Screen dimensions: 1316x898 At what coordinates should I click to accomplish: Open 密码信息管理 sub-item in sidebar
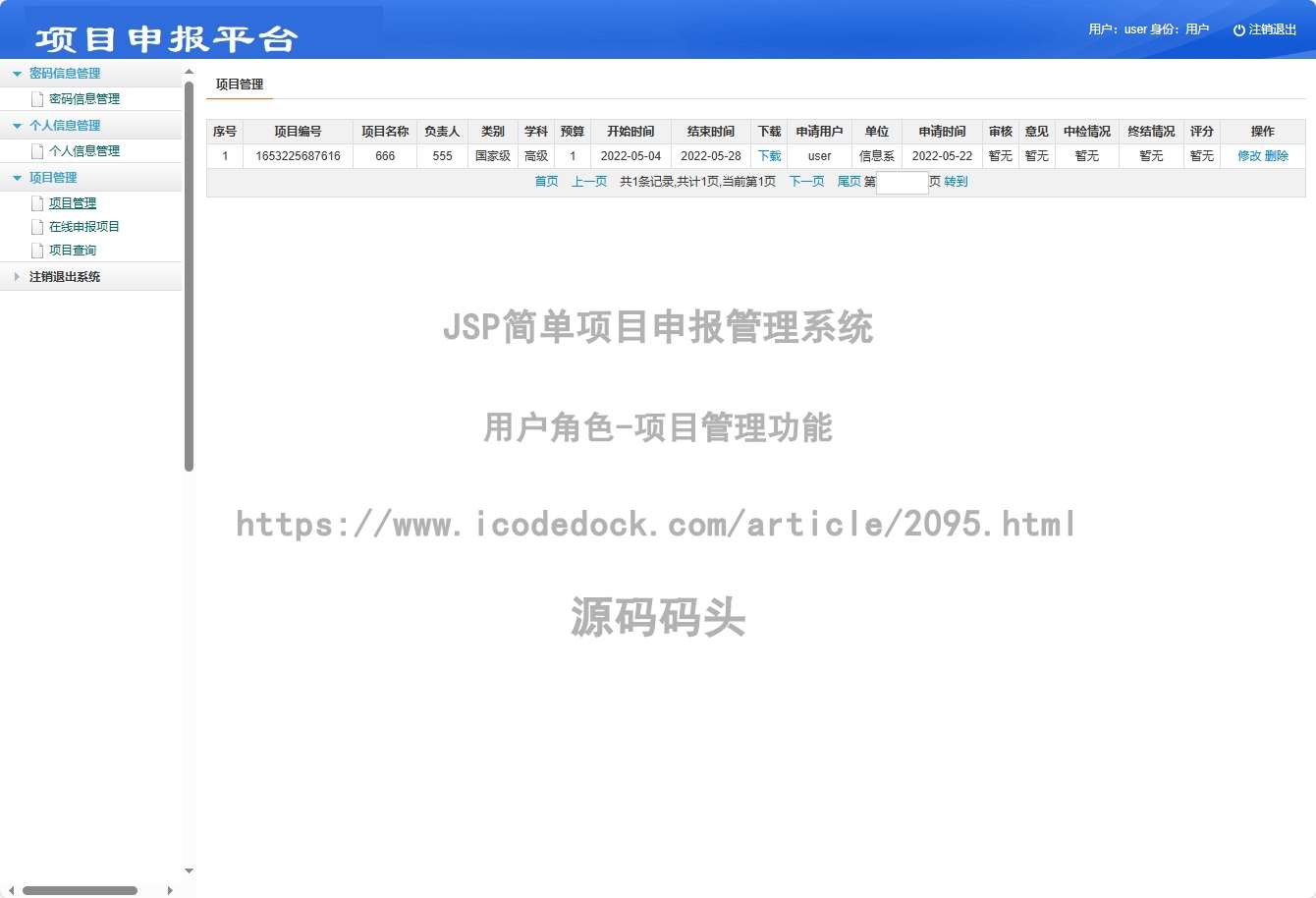pos(84,98)
